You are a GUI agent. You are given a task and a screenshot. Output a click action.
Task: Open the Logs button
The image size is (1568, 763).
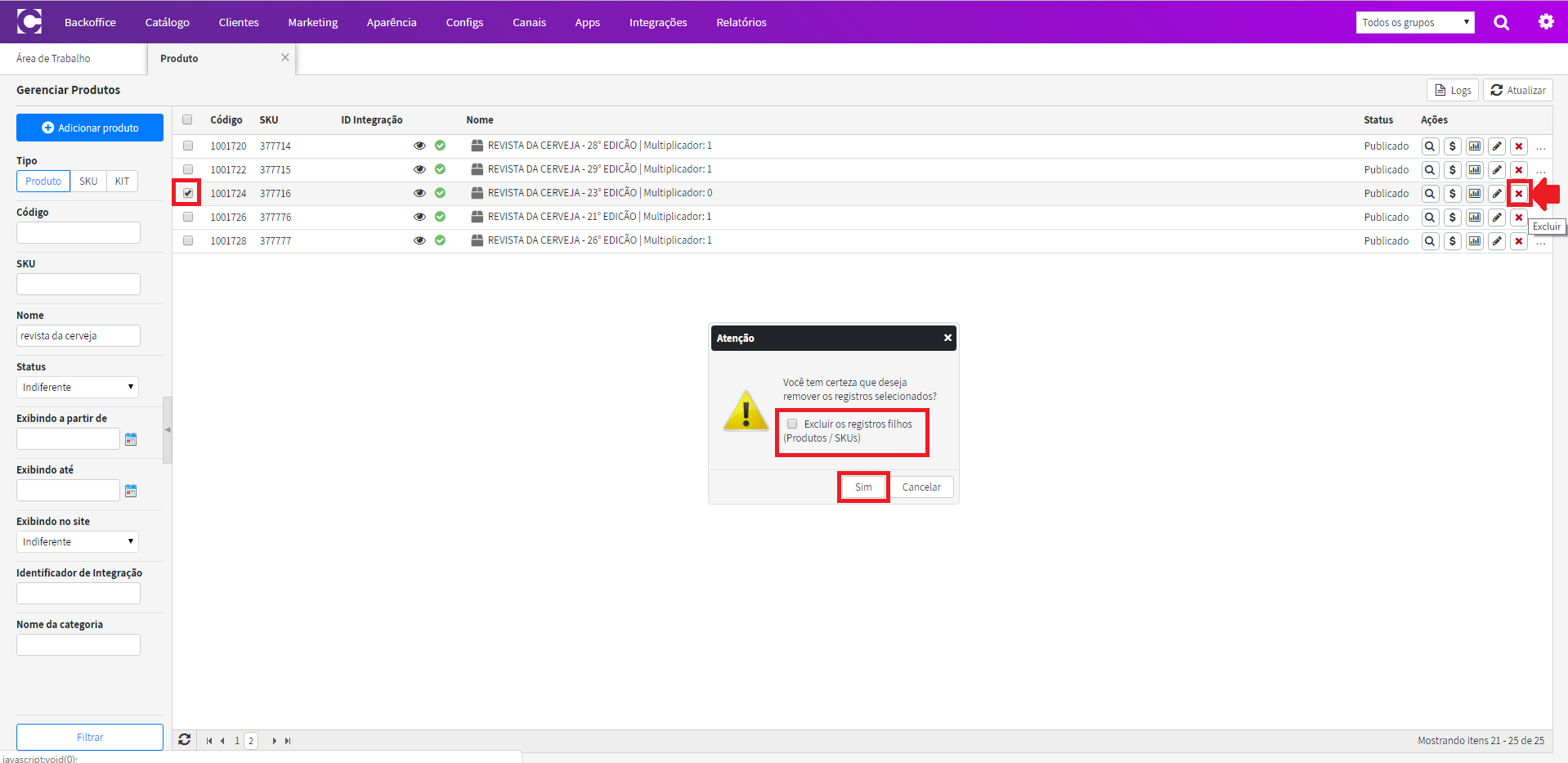point(1453,90)
